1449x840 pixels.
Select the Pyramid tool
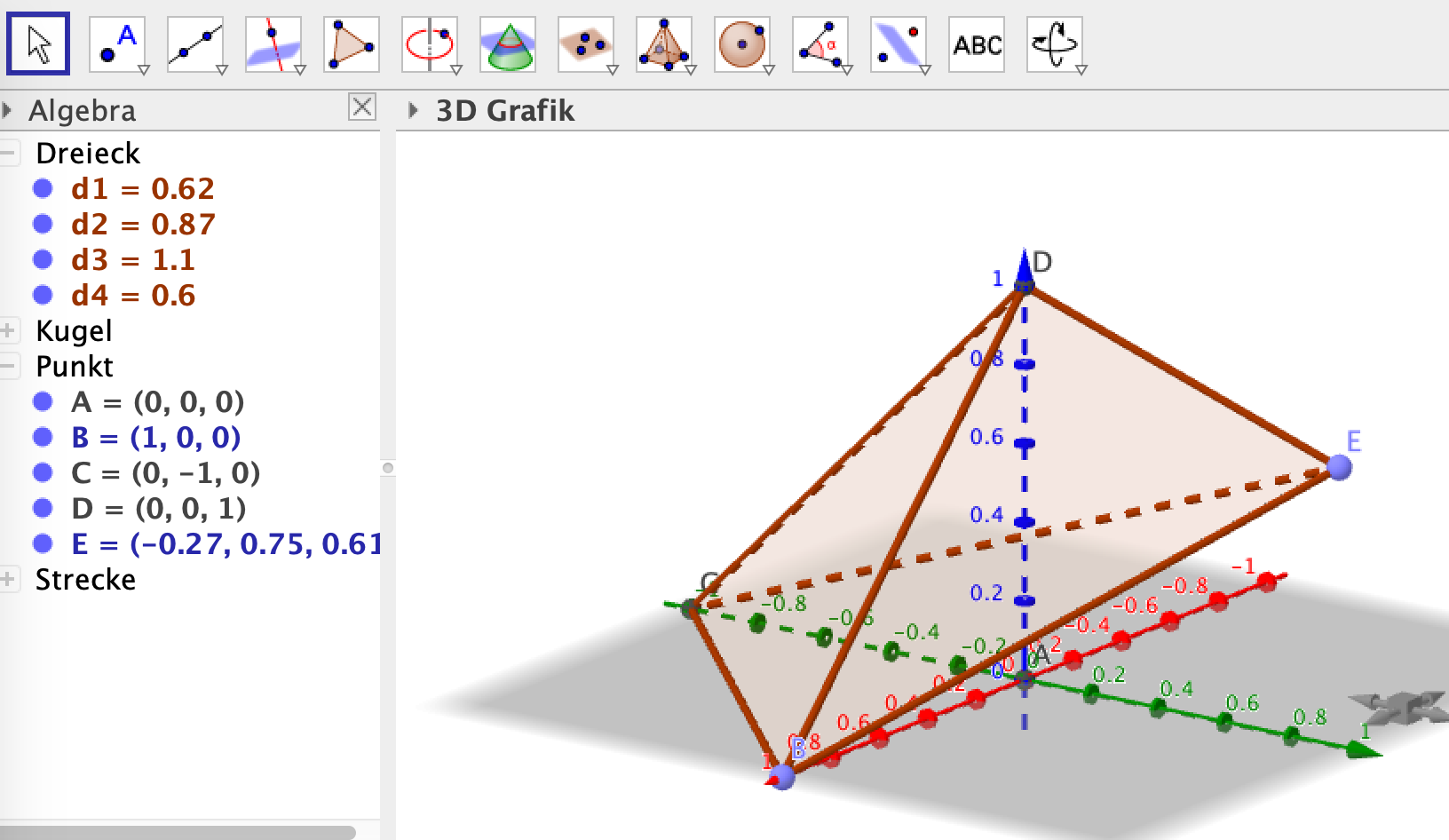(664, 42)
